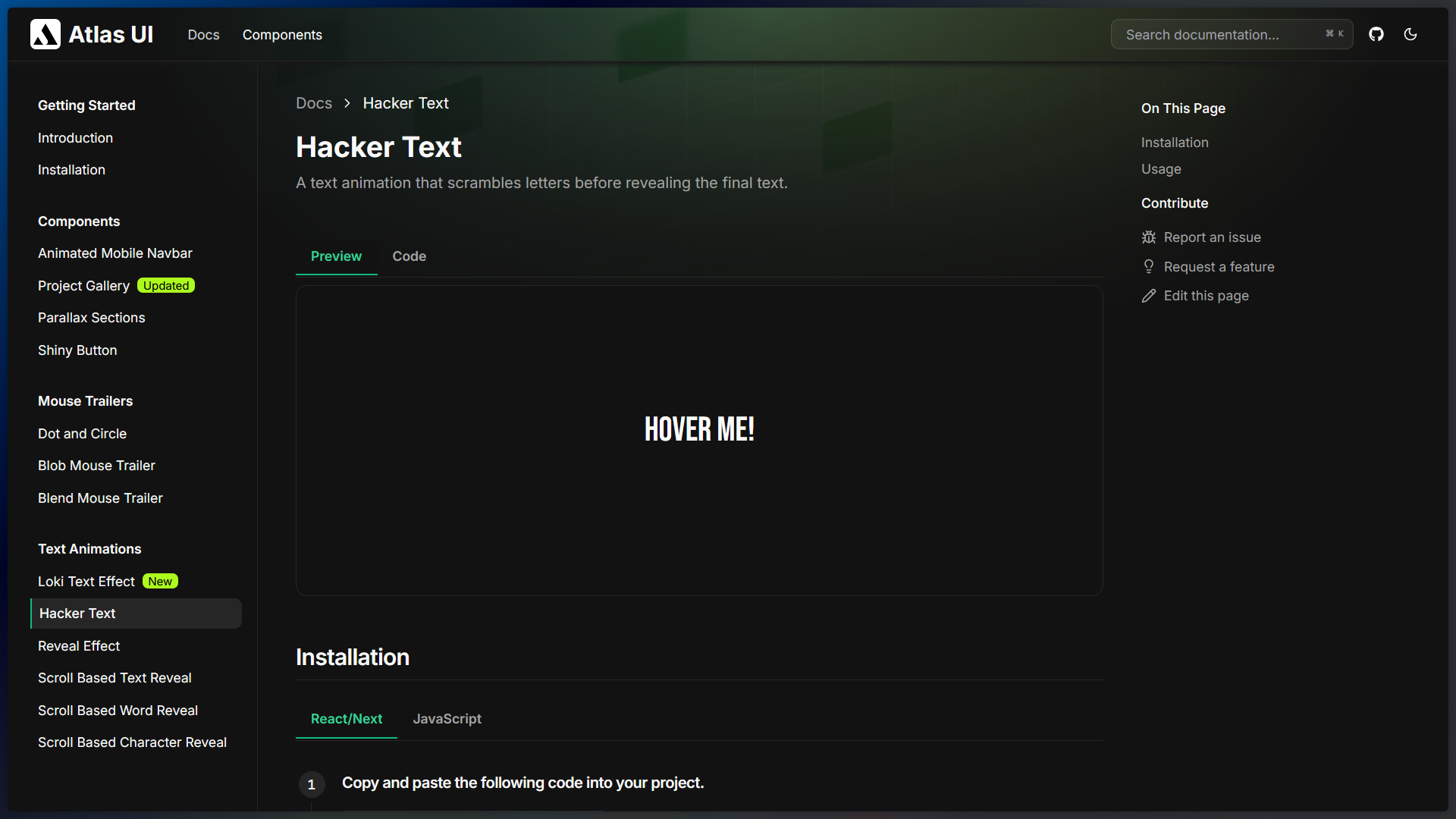This screenshot has height=819, width=1456.
Task: Jump to Usage section in page outline
Action: 1161,169
